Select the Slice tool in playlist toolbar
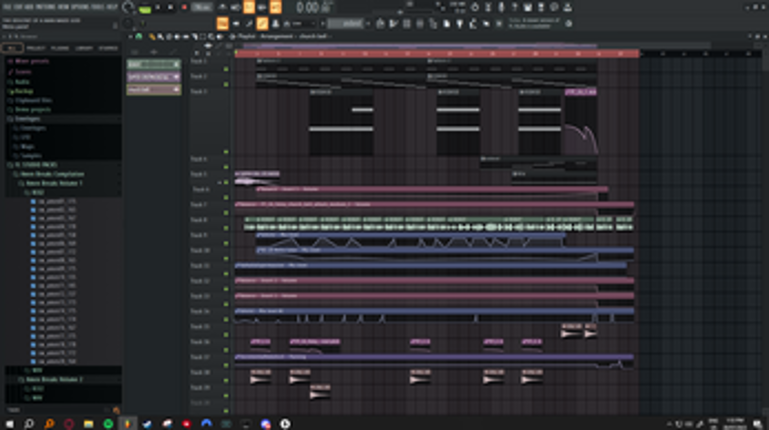Viewport: 769px width, 430px height. [x=194, y=37]
